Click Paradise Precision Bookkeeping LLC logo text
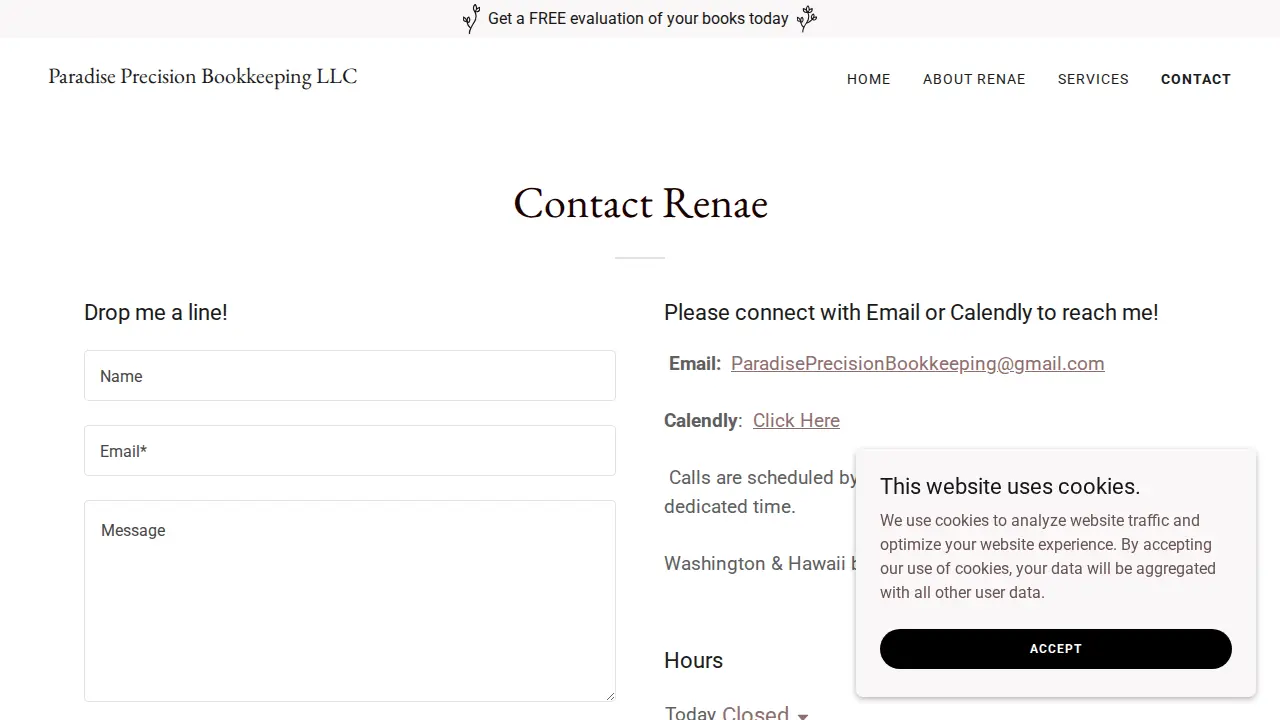1280x720 pixels. pyautogui.click(x=203, y=77)
